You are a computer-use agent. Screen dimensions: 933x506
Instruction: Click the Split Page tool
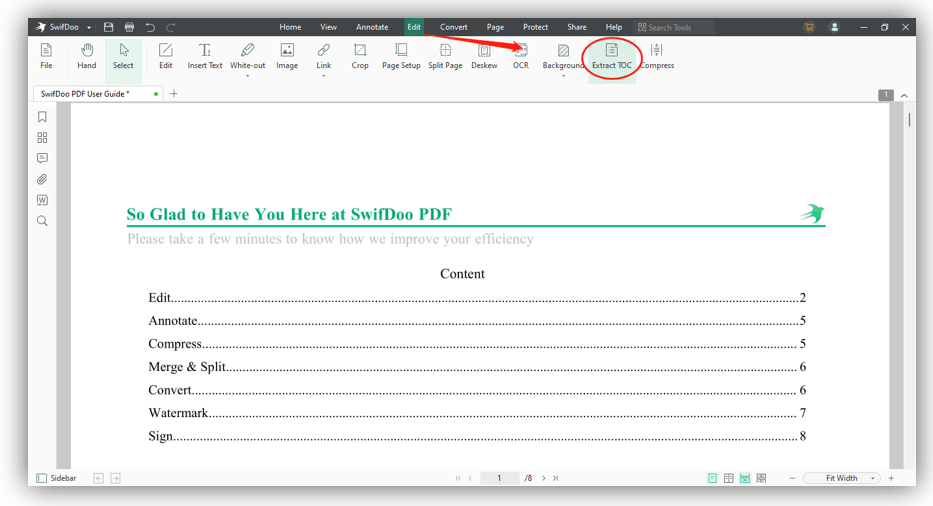(445, 56)
